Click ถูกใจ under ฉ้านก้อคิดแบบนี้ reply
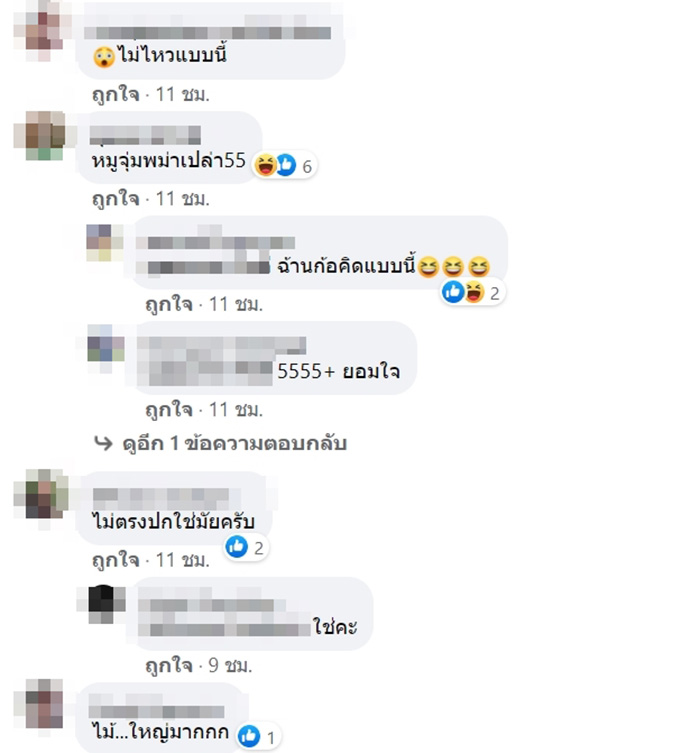Screen dimensions: 700x753 click(169, 304)
